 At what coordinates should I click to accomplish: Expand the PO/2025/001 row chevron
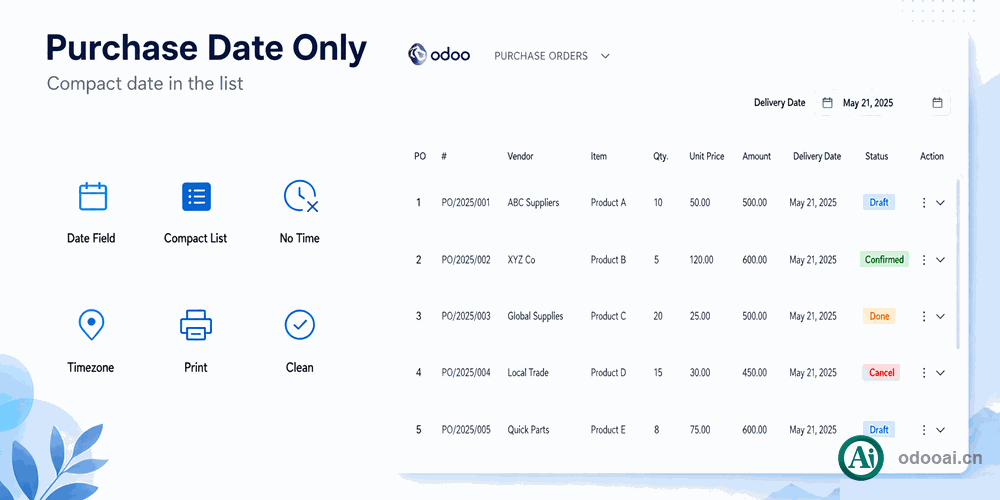click(x=940, y=203)
